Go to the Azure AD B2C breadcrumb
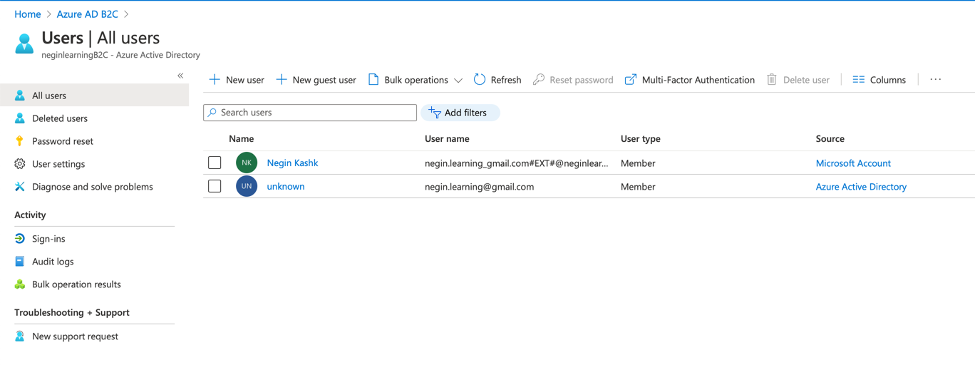 click(x=87, y=14)
